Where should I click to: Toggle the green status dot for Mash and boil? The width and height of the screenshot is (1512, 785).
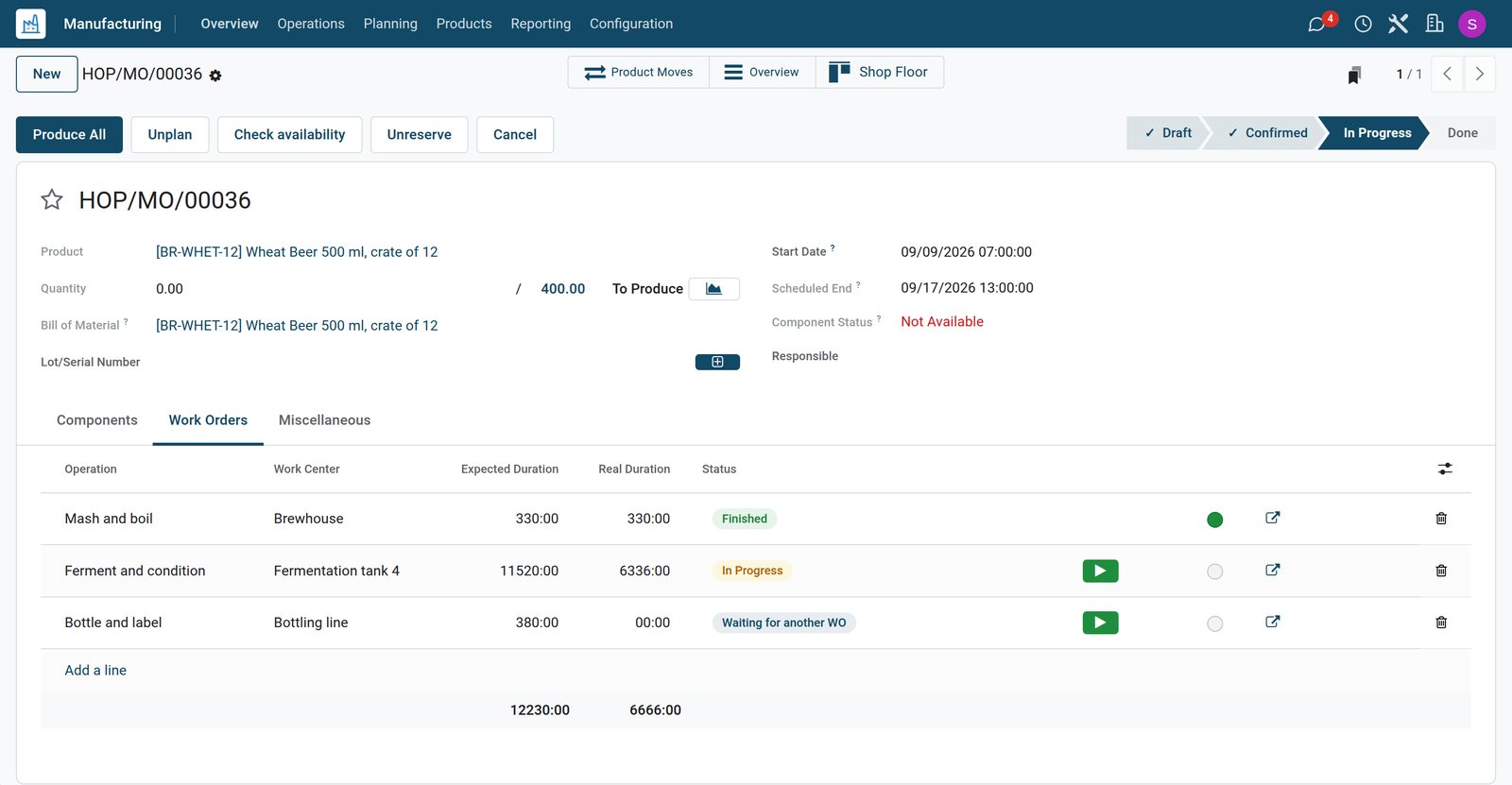tap(1215, 520)
